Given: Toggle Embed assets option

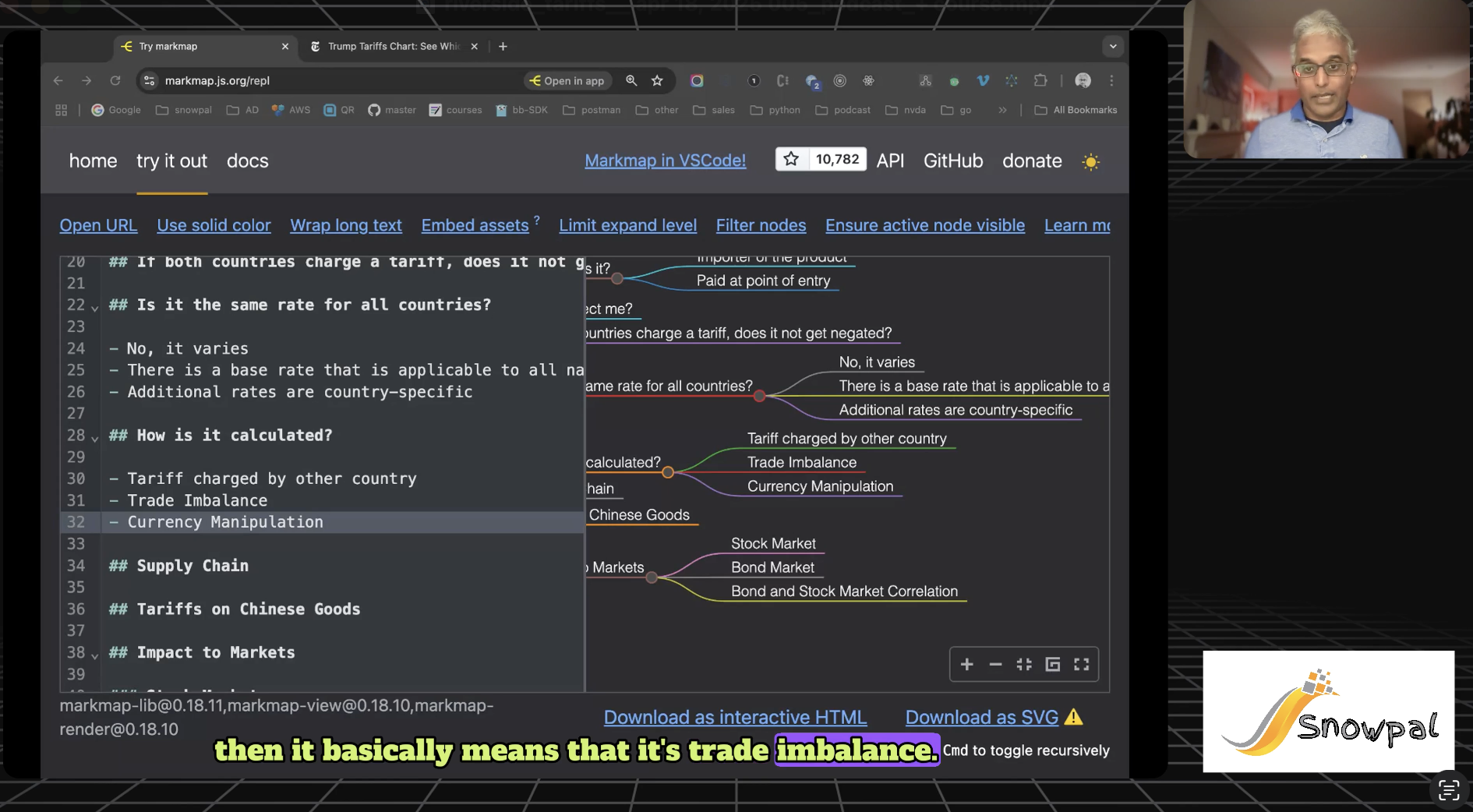Looking at the screenshot, I should pos(475,225).
